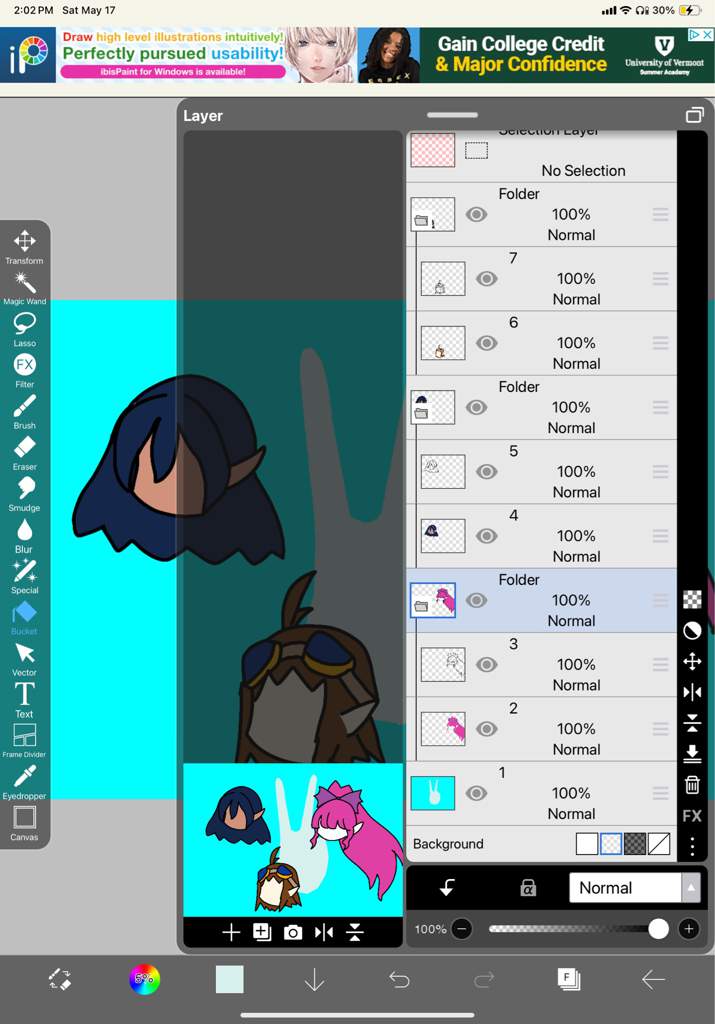
Task: Increase opacity with plus button
Action: tap(689, 929)
